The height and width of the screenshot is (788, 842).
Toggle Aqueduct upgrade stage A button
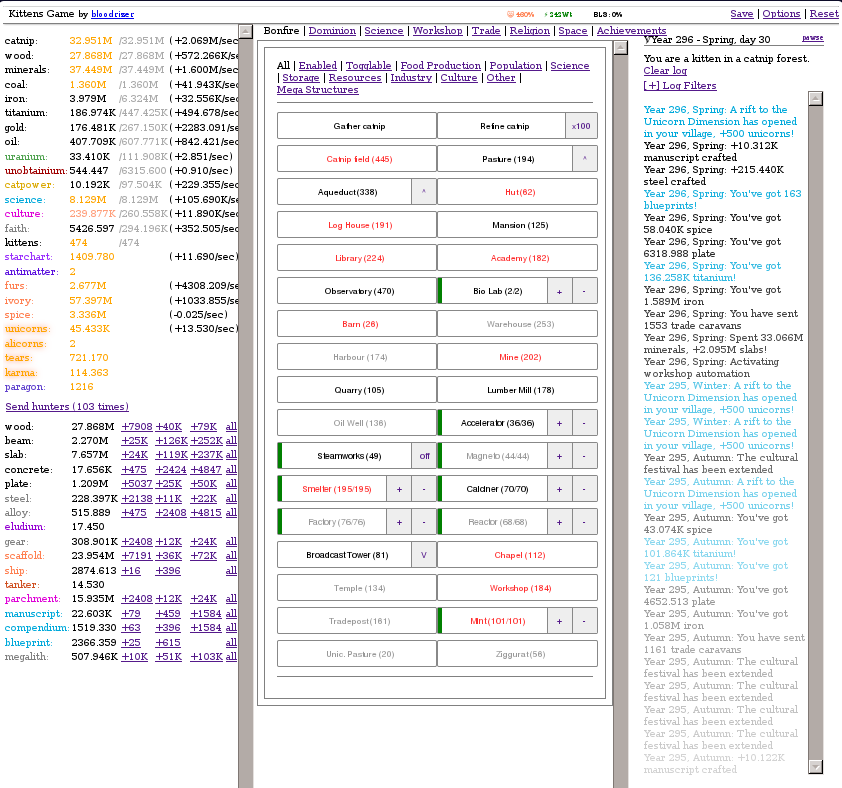[x=424, y=192]
